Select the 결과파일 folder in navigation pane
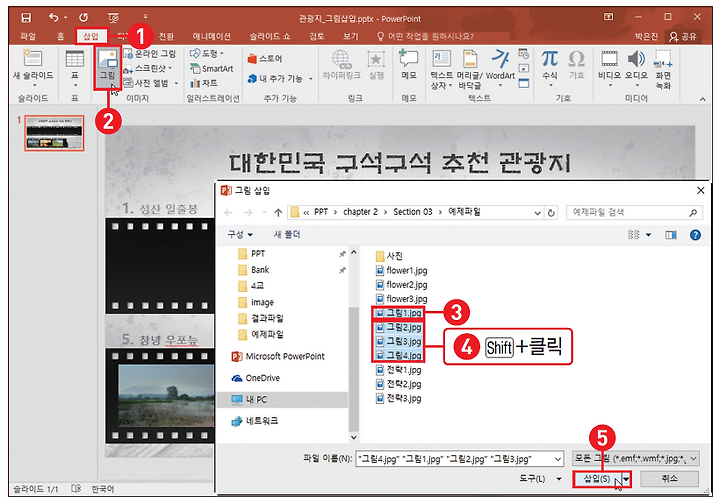This screenshot has height=504, width=720. pyautogui.click(x=261, y=319)
